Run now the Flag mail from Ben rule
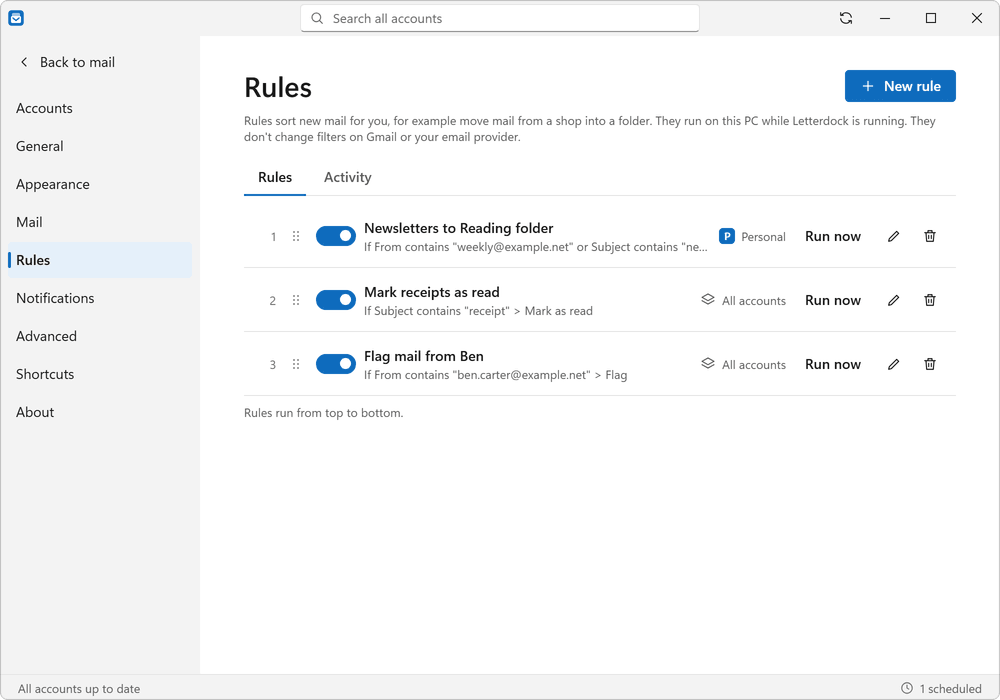The image size is (1000, 700). tap(833, 364)
